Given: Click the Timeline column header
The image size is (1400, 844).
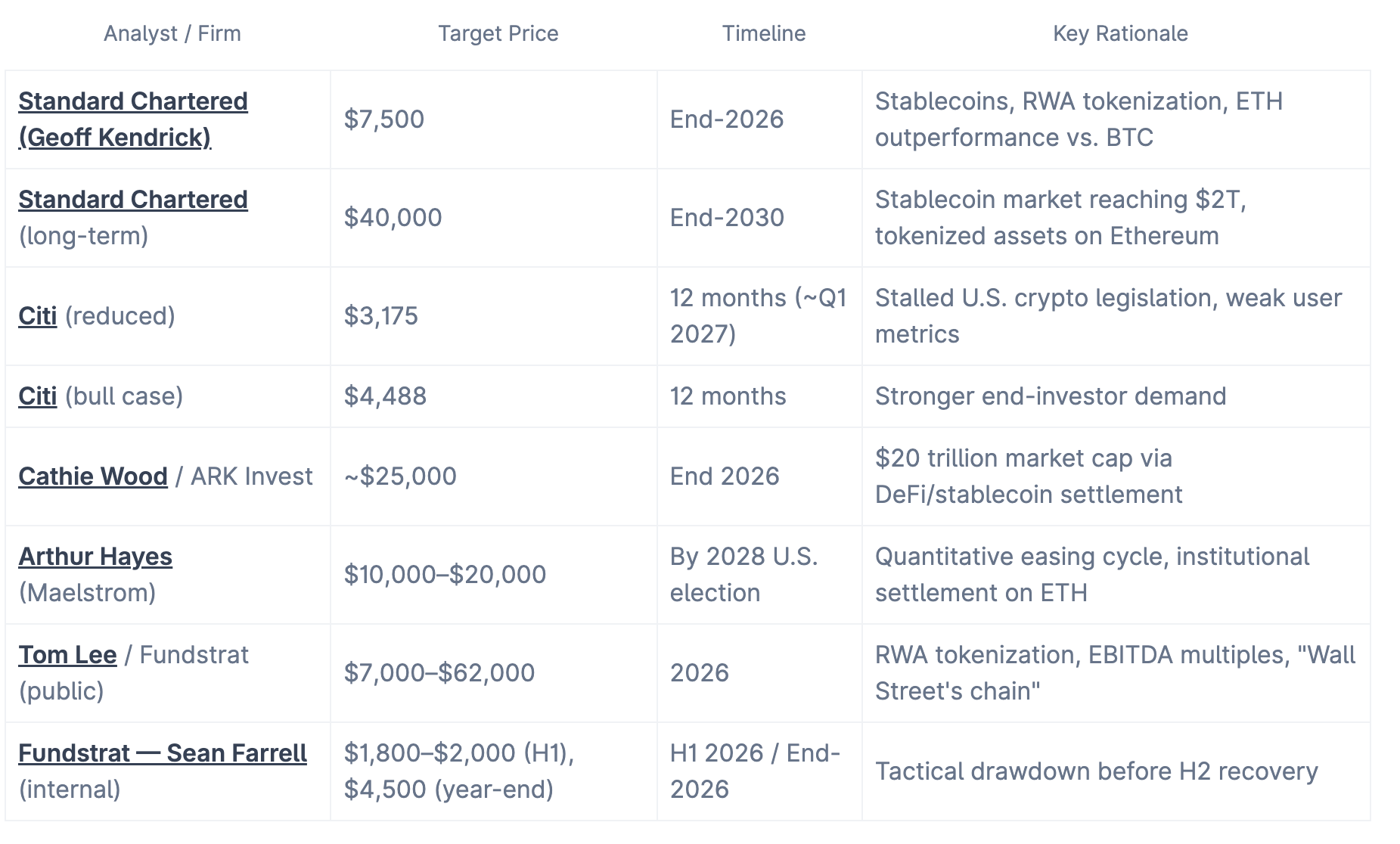Looking at the screenshot, I should tap(764, 33).
